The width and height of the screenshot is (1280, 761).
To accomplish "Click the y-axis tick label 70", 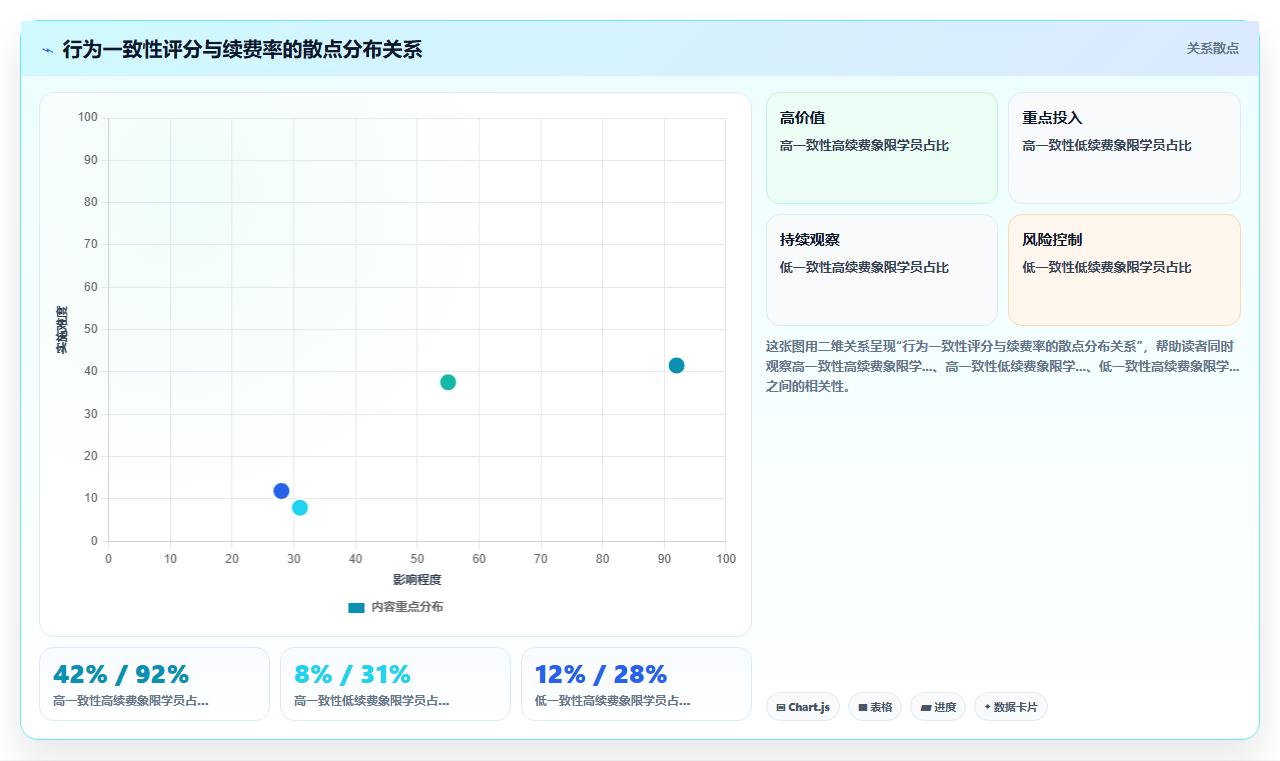I will tap(91, 244).
